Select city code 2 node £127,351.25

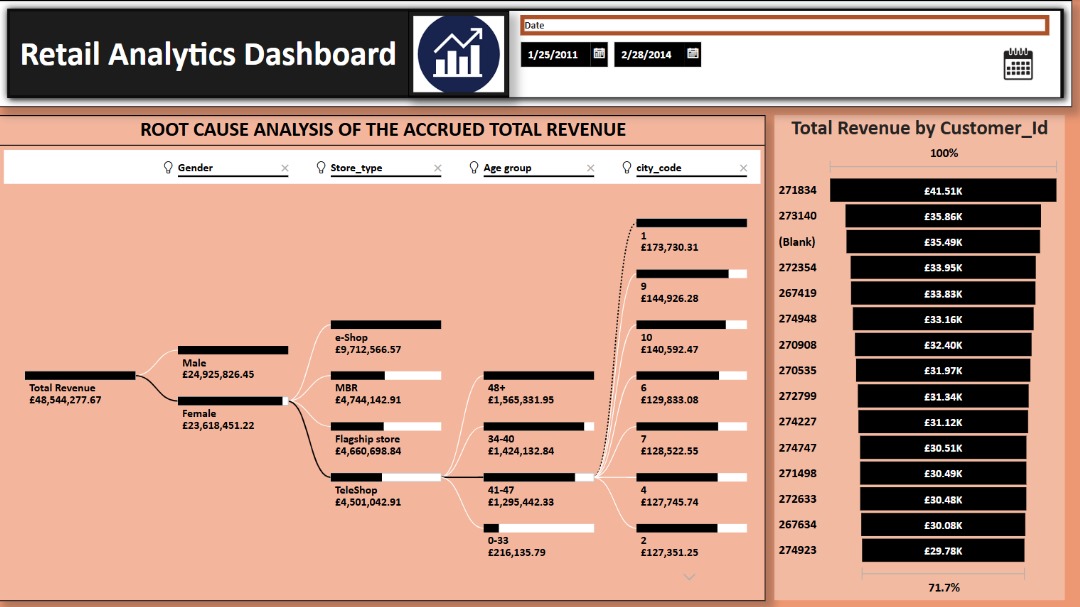pyautogui.click(x=692, y=528)
